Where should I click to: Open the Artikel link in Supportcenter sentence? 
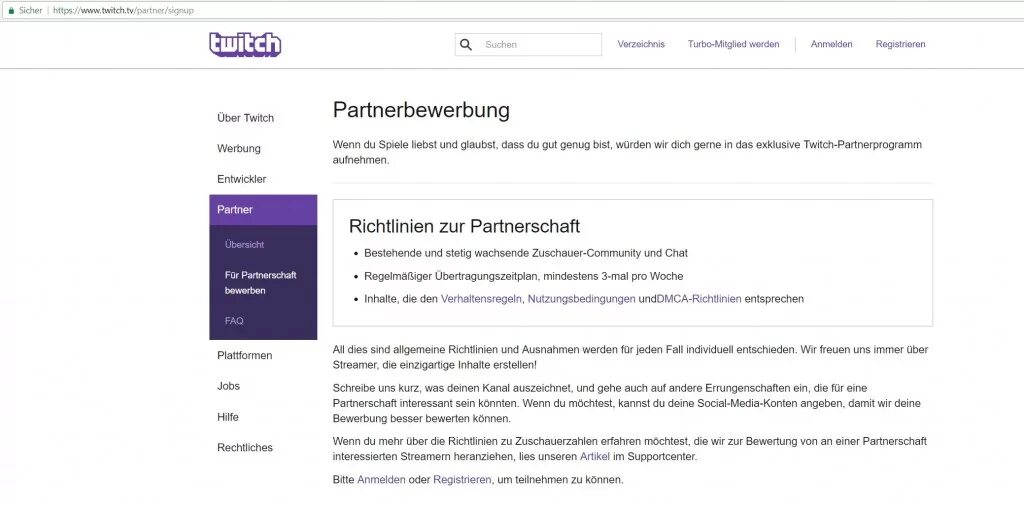coord(595,457)
